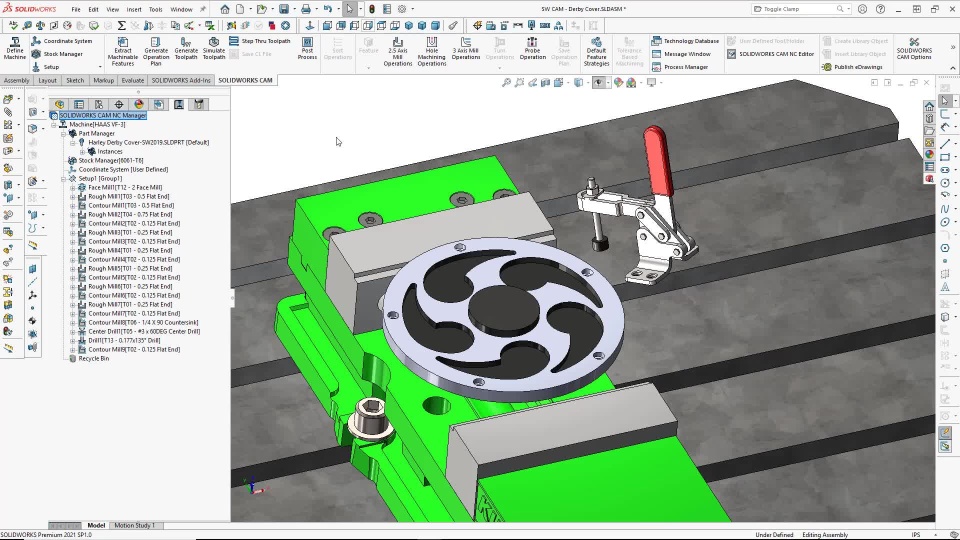The image size is (960, 540).
Task: Select the Recycle Bin tree item
Action: [x=94, y=359]
